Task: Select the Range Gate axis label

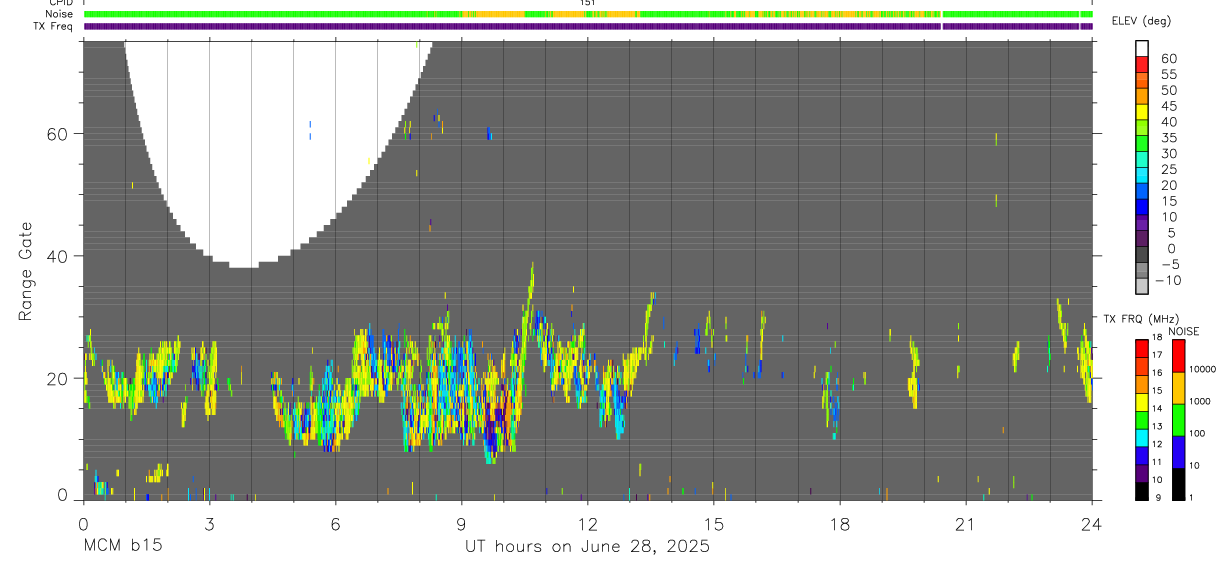Action: point(27,271)
